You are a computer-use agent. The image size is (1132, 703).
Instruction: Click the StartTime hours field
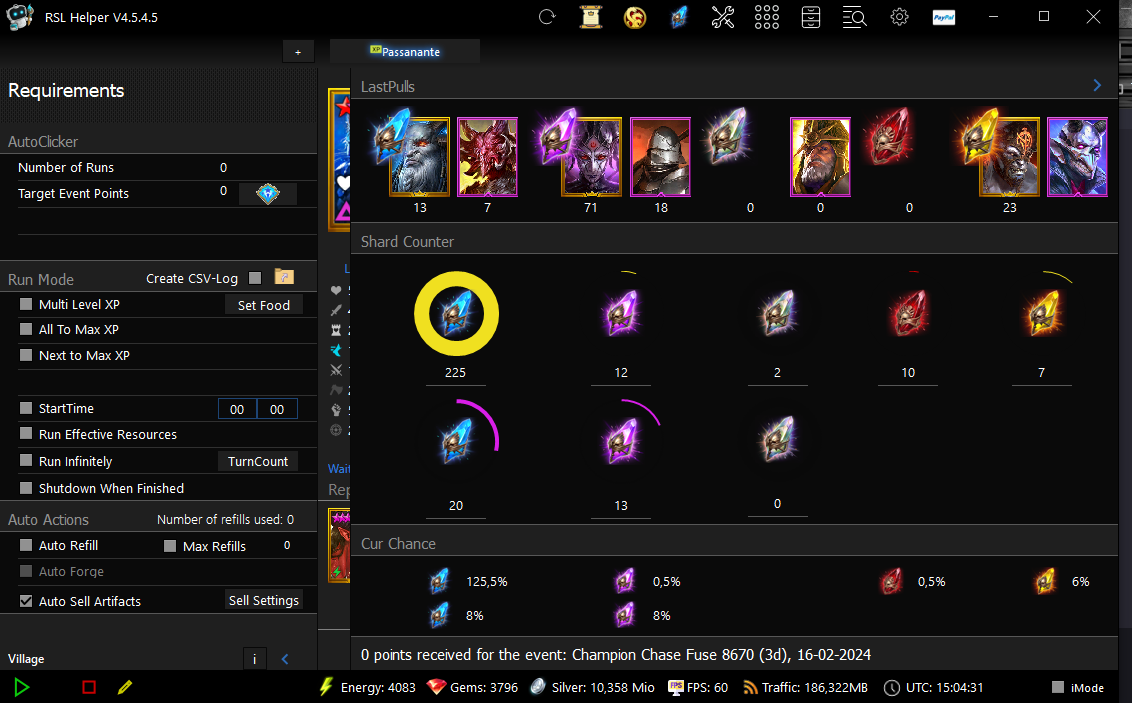pos(238,409)
